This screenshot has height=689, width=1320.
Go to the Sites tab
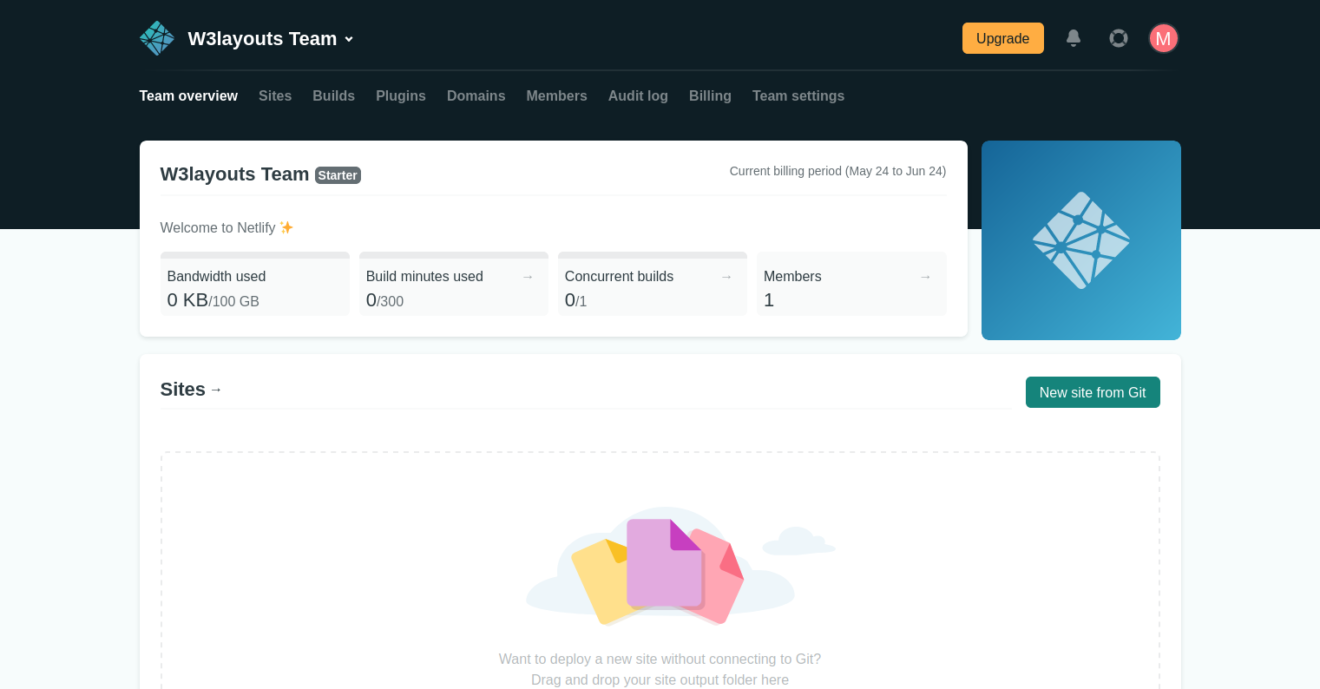pos(275,96)
